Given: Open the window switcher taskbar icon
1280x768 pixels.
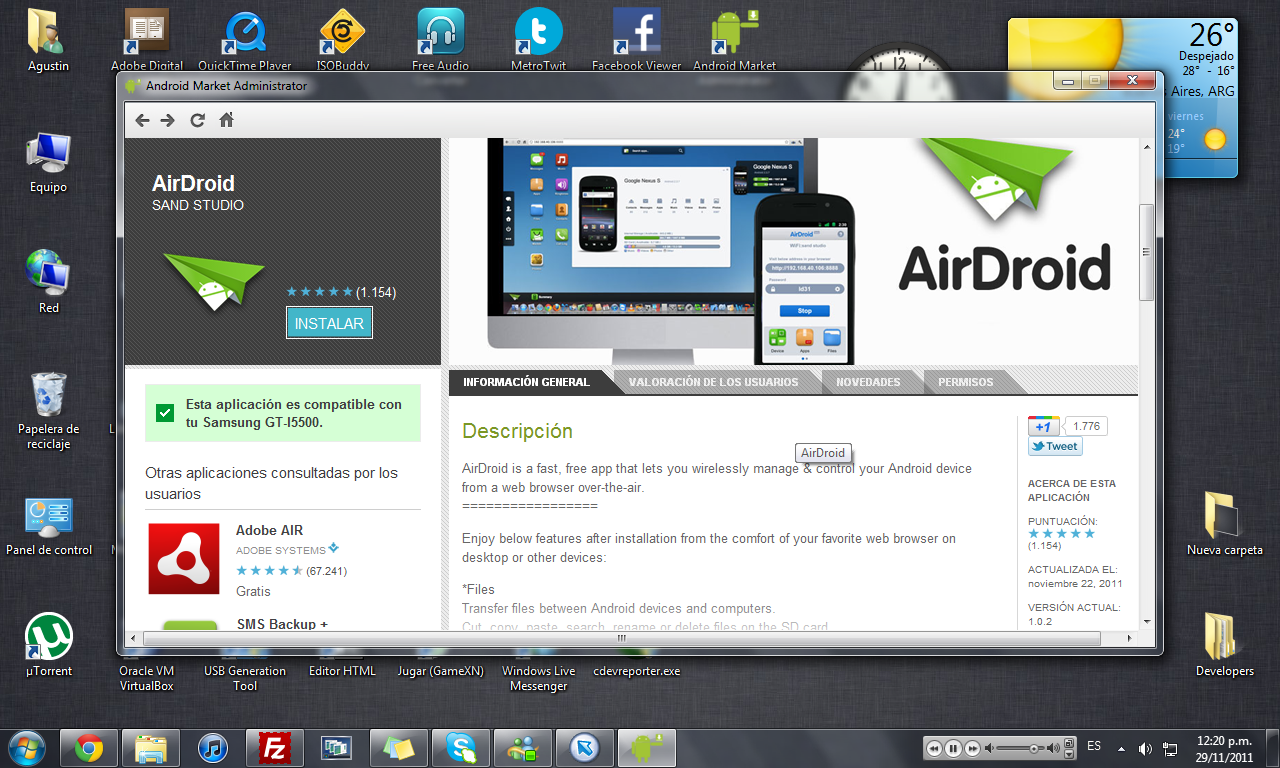Looking at the screenshot, I should (337, 747).
